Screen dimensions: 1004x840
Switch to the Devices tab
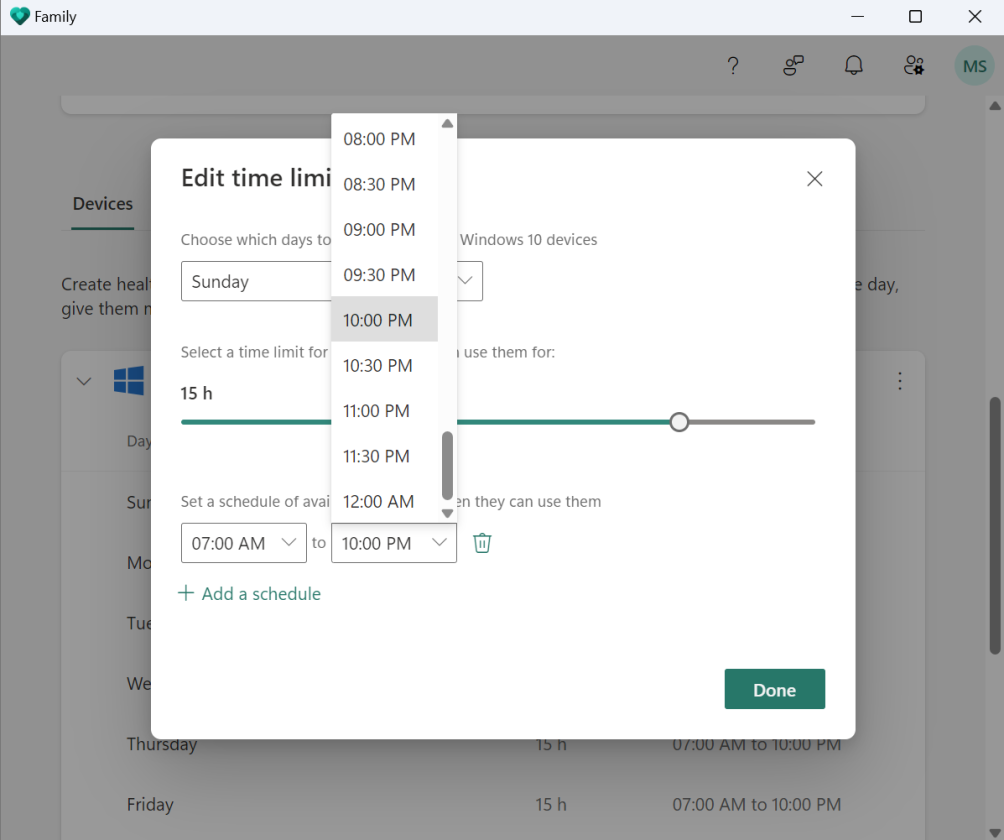point(102,203)
